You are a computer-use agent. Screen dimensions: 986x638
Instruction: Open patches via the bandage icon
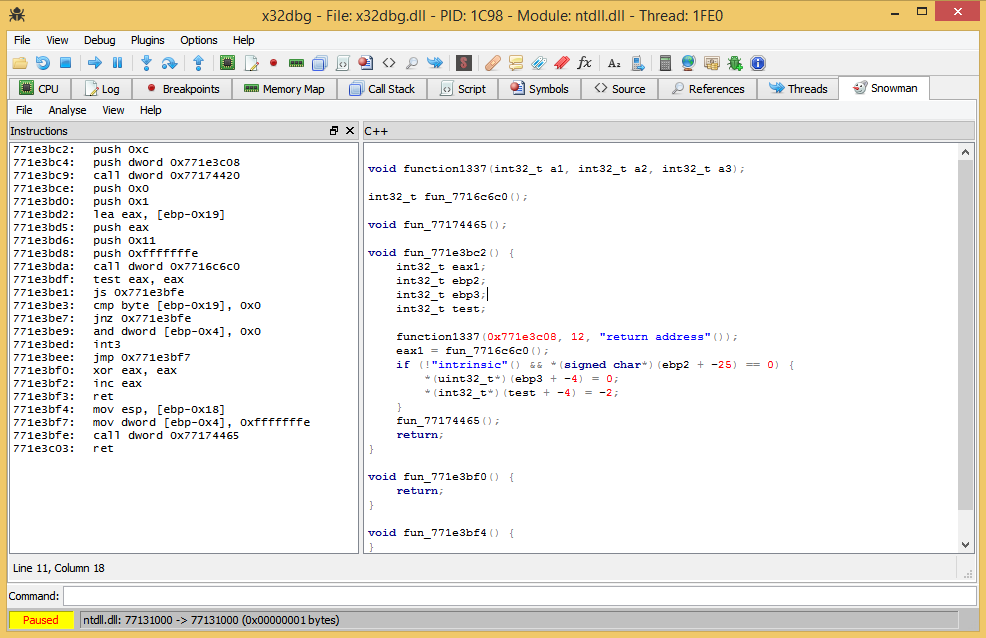click(493, 63)
